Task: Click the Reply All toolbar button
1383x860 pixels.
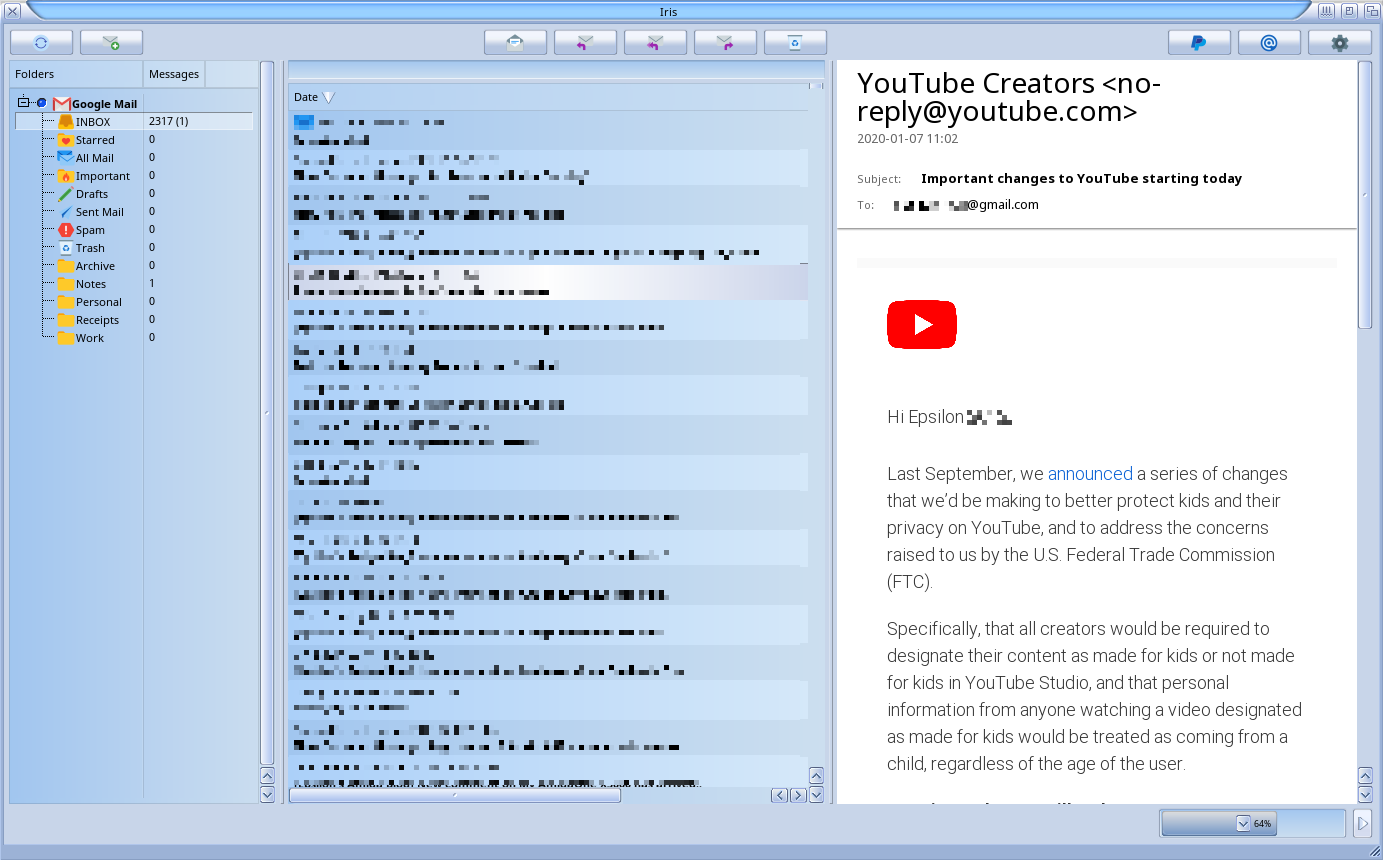Action: (655, 43)
